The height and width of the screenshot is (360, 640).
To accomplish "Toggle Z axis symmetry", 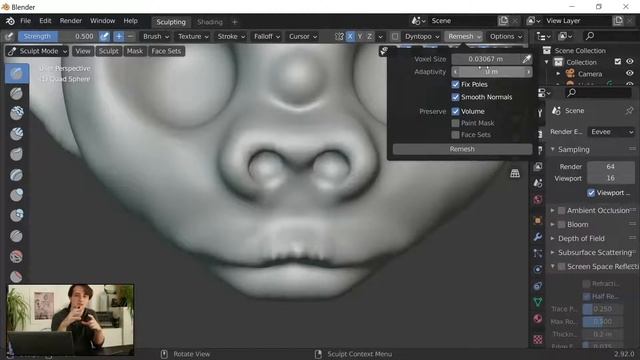I will coord(370,36).
